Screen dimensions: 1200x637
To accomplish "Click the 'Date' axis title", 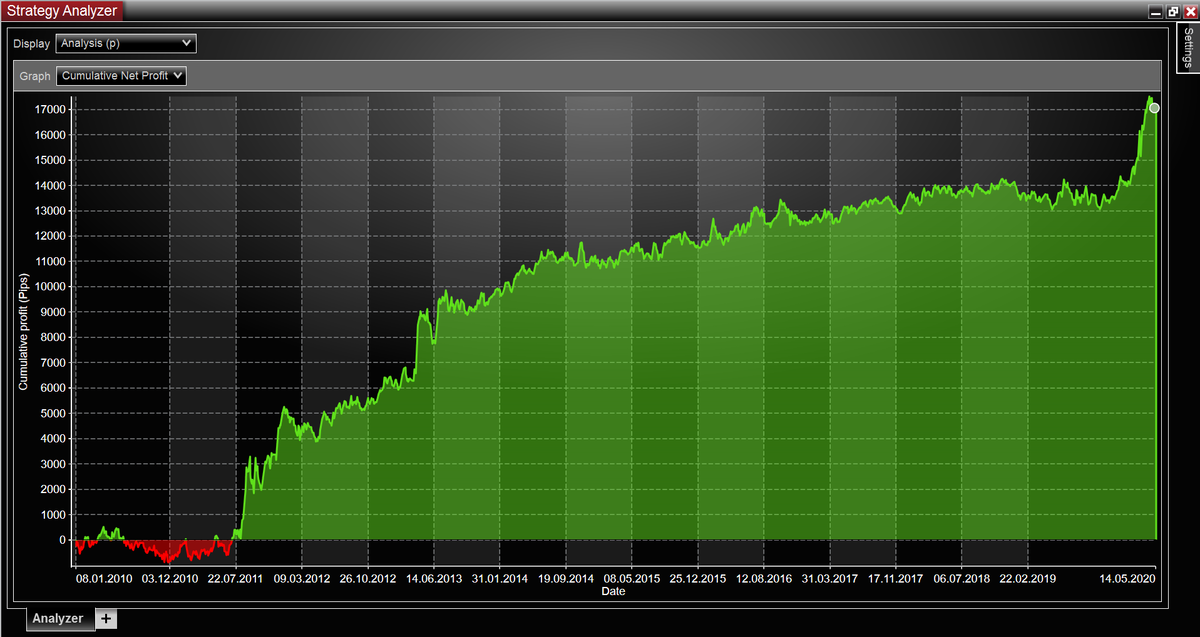I will click(614, 592).
